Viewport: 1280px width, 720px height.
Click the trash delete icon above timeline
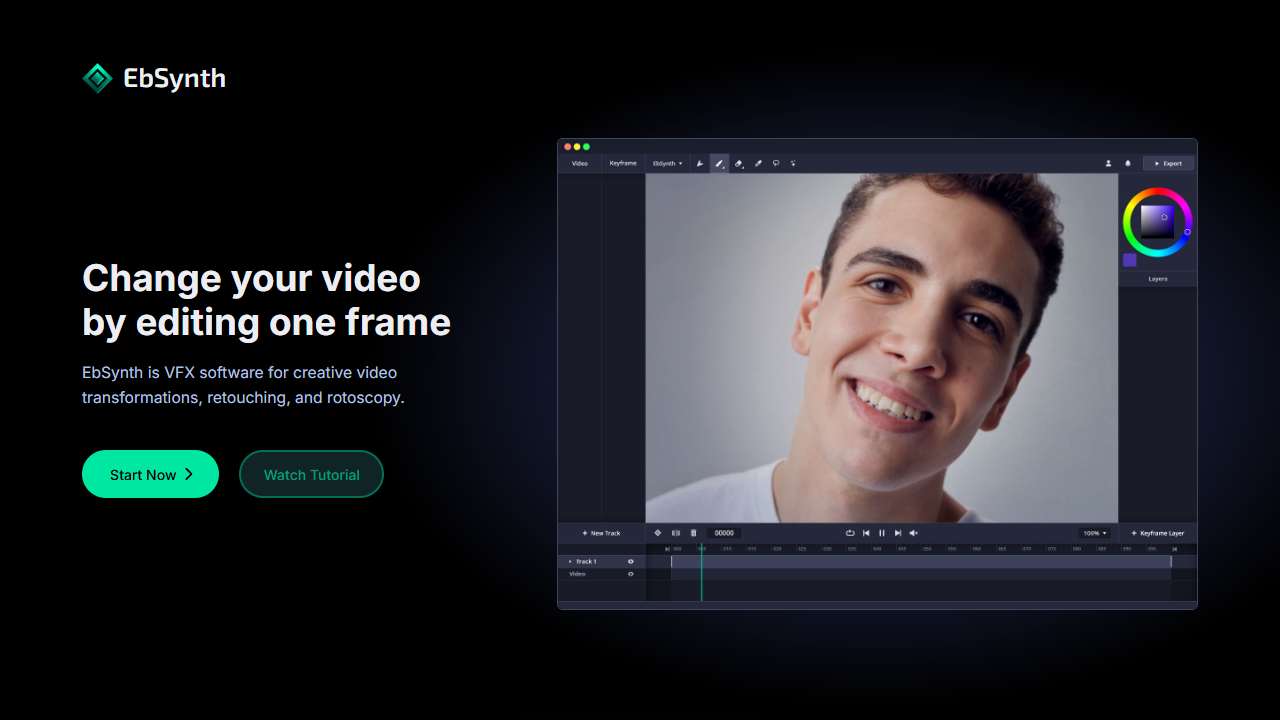pyautogui.click(x=693, y=533)
